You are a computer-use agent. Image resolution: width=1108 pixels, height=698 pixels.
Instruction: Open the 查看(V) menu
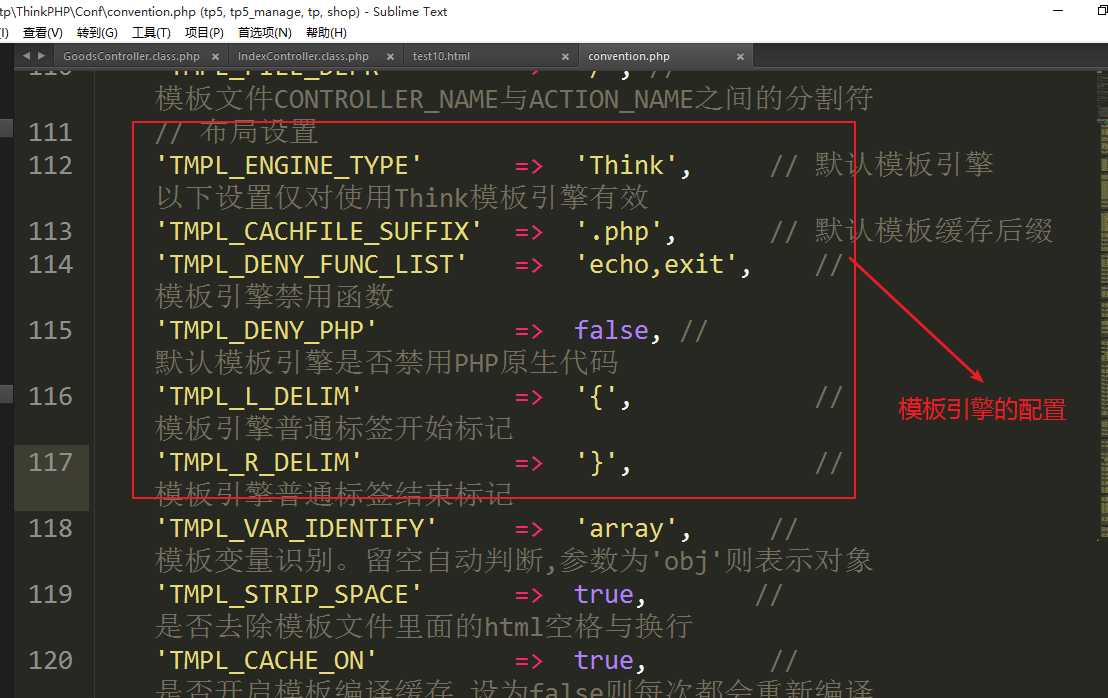coord(42,33)
